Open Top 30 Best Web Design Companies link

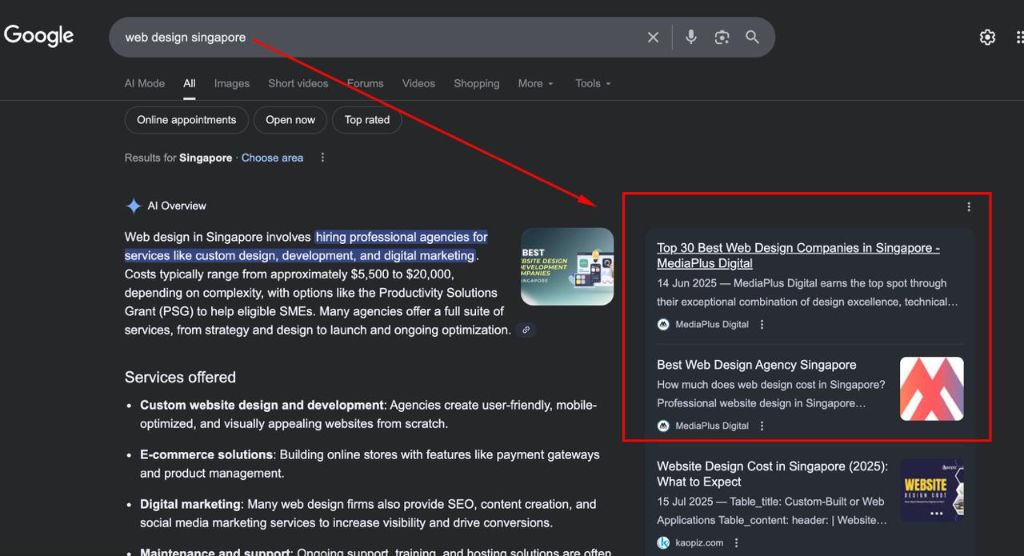798,255
